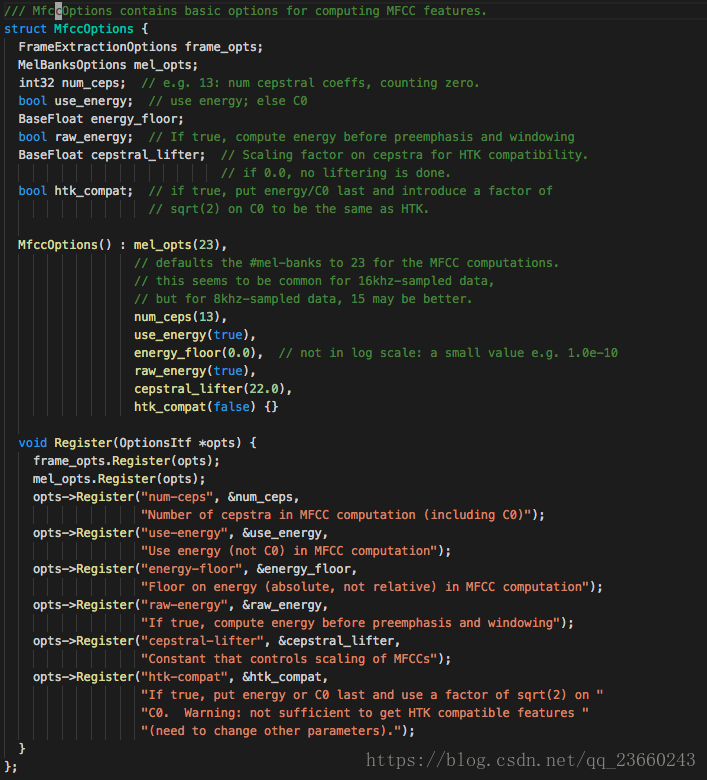Click the "cepstral-lifter" string literal
707x780 pixels.
pyautogui.click(x=202, y=641)
